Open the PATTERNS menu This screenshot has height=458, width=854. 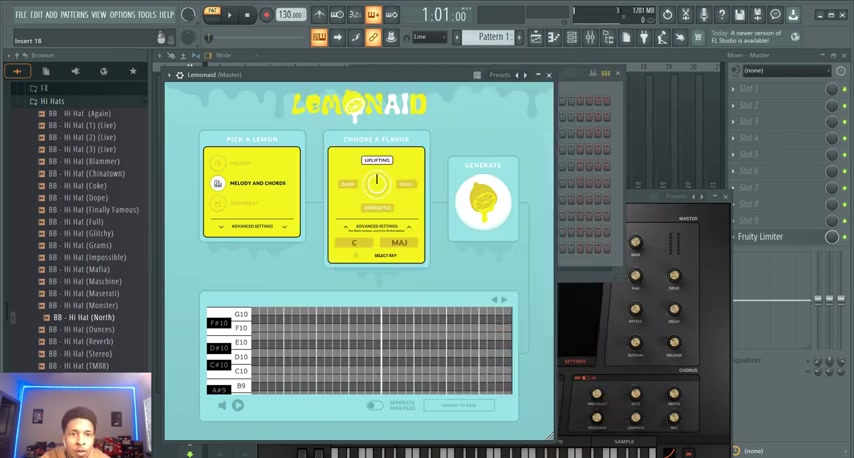pos(75,15)
